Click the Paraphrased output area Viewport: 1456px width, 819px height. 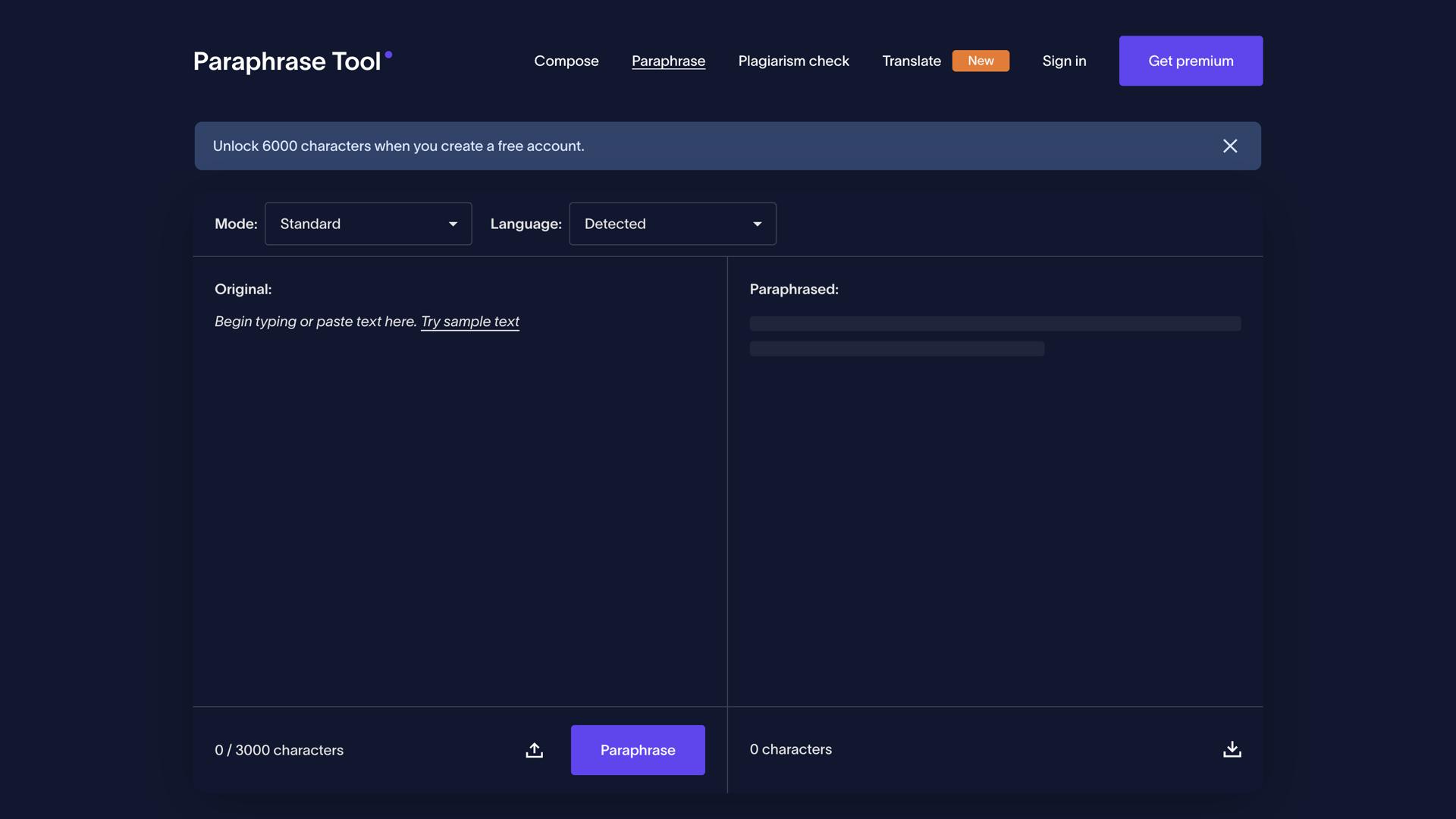[x=994, y=500]
